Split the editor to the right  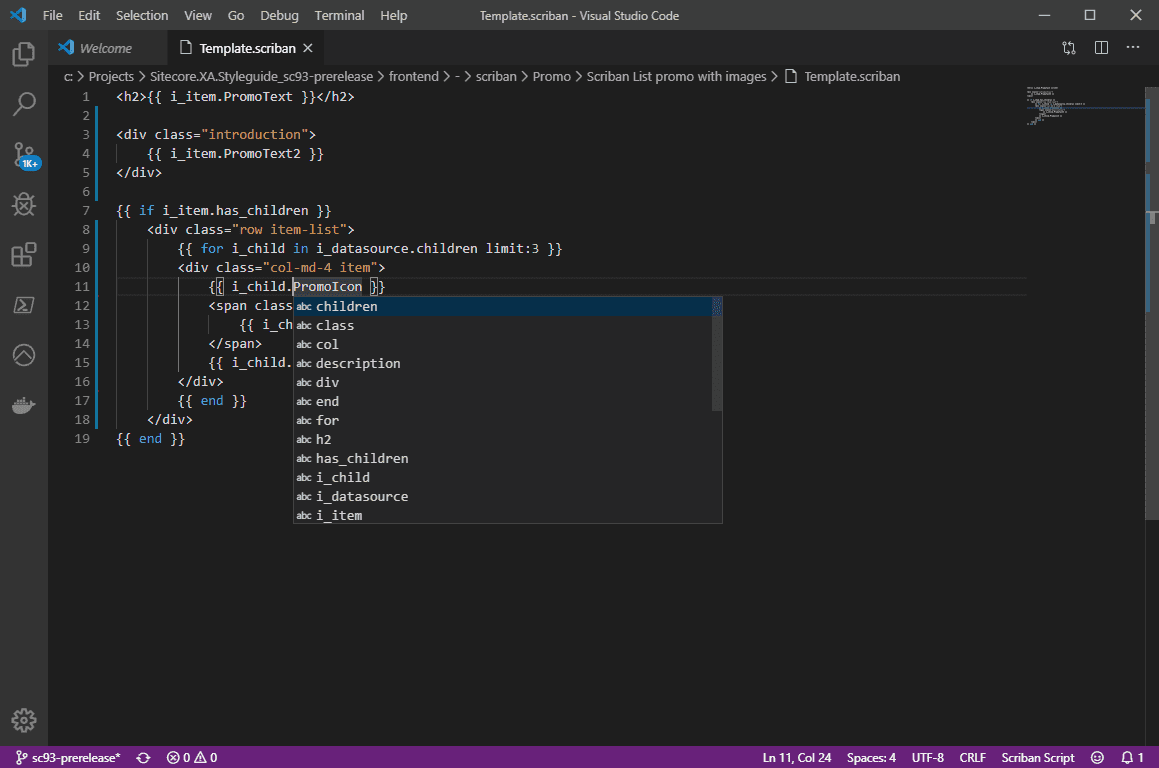[x=1101, y=48]
